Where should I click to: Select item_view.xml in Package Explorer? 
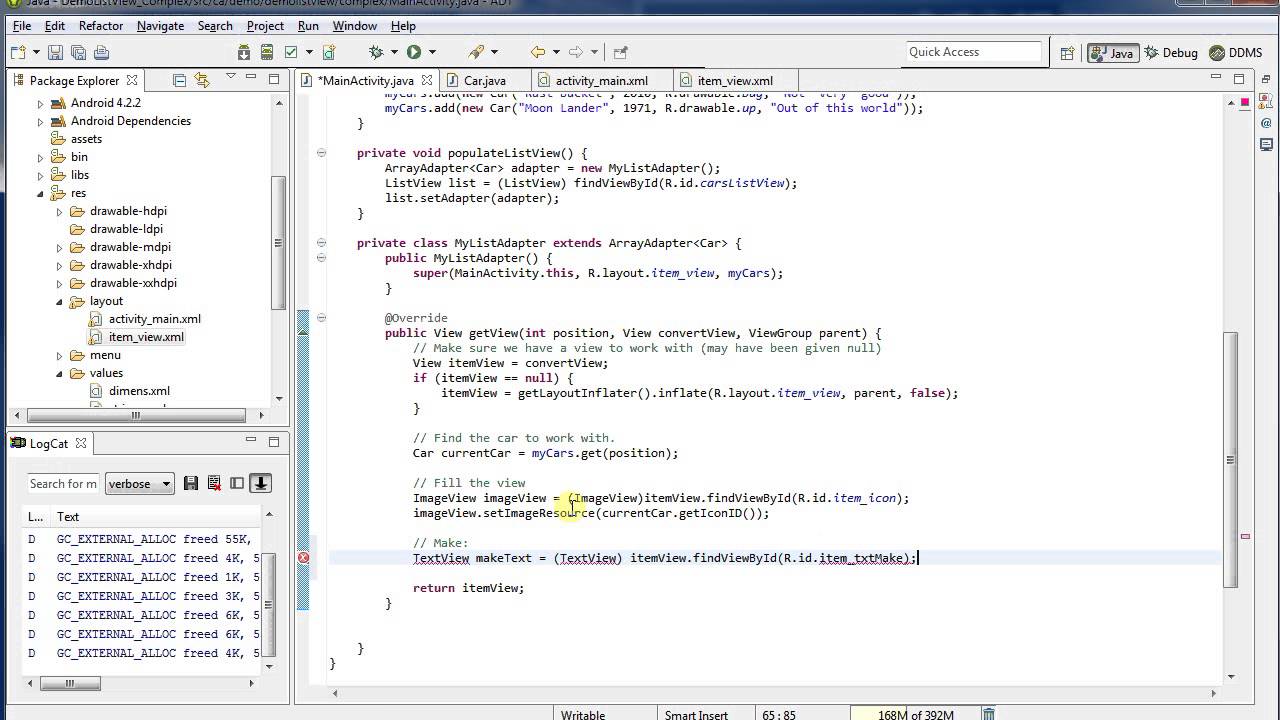click(146, 337)
